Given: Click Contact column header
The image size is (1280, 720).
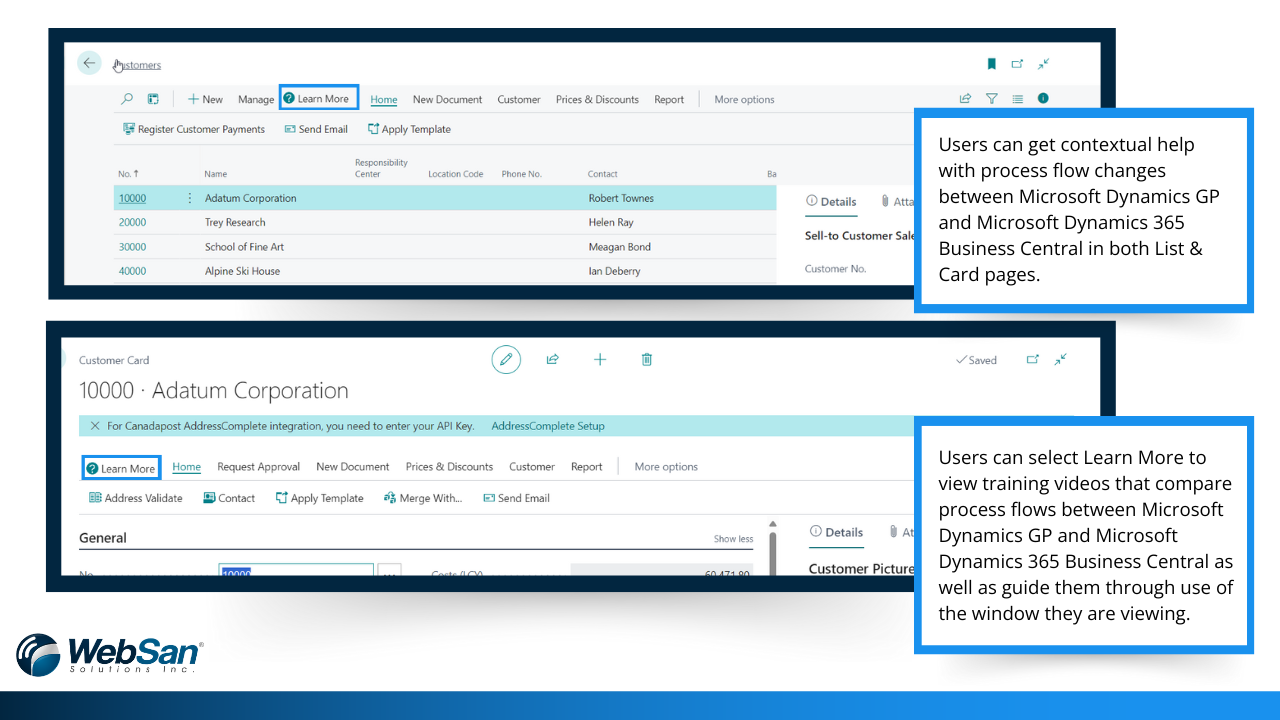Looking at the screenshot, I should [603, 174].
